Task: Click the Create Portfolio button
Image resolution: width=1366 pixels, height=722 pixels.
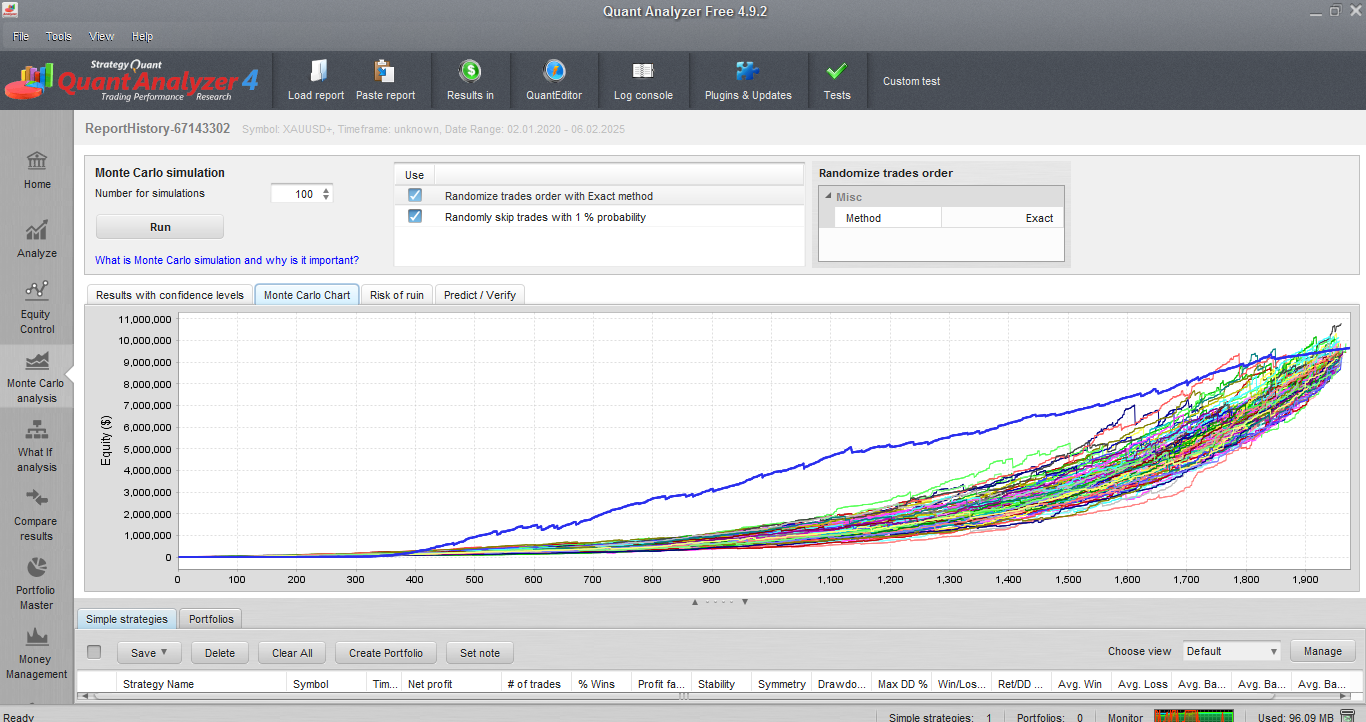Action: point(386,652)
